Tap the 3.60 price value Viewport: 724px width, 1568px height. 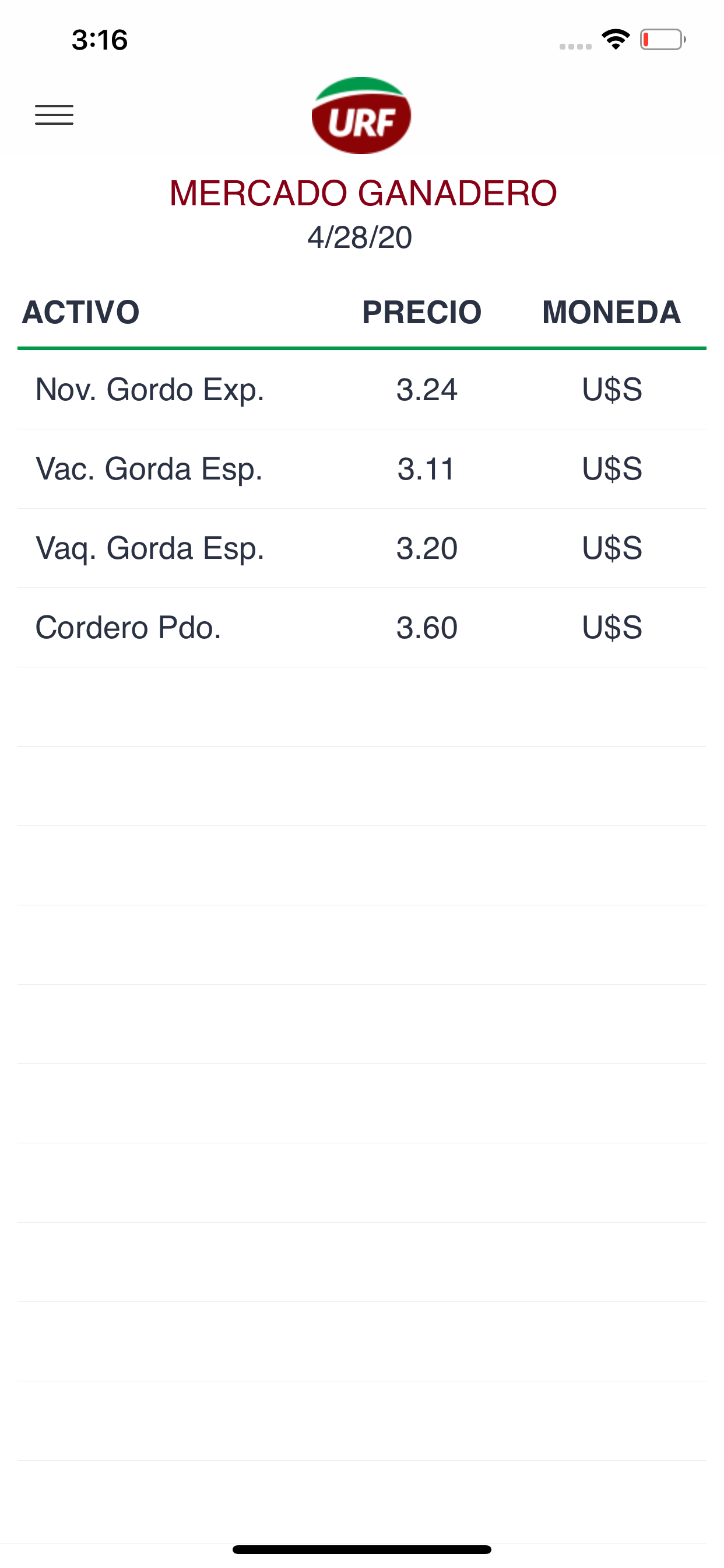pyautogui.click(x=427, y=628)
